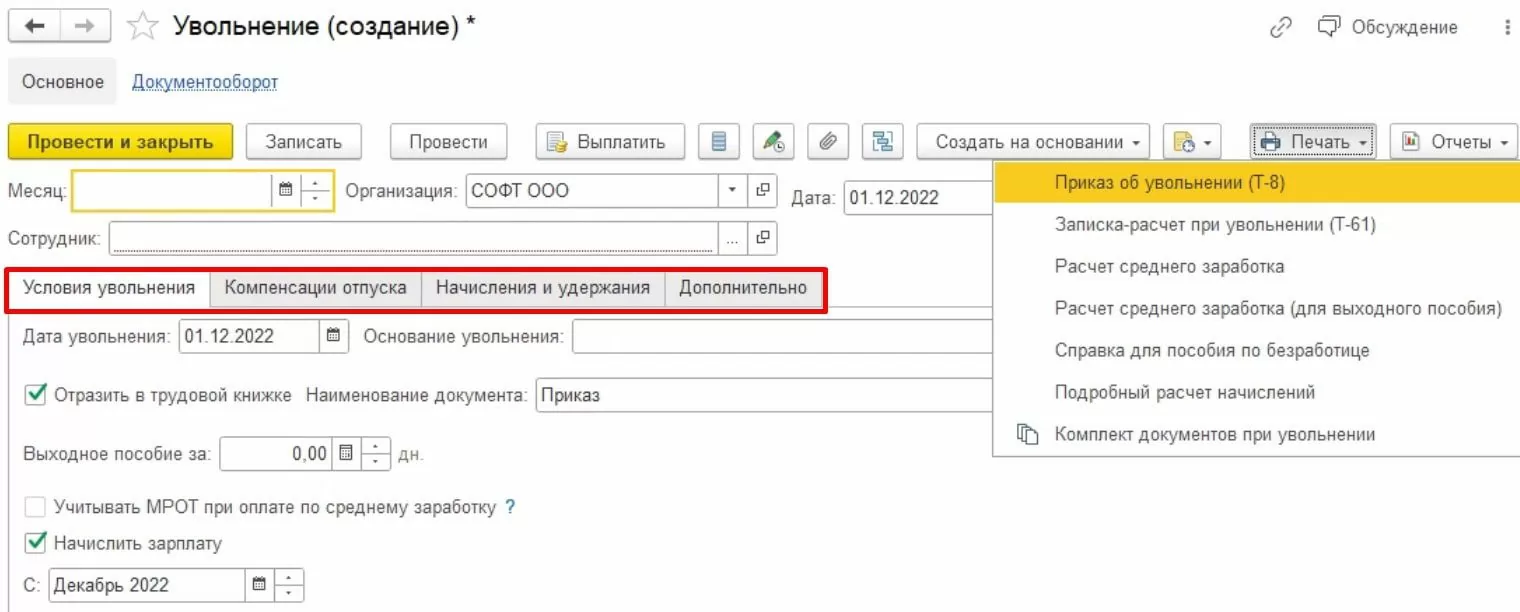Open the Отчеты dropdown
This screenshot has width=1520, height=612.
(1453, 142)
